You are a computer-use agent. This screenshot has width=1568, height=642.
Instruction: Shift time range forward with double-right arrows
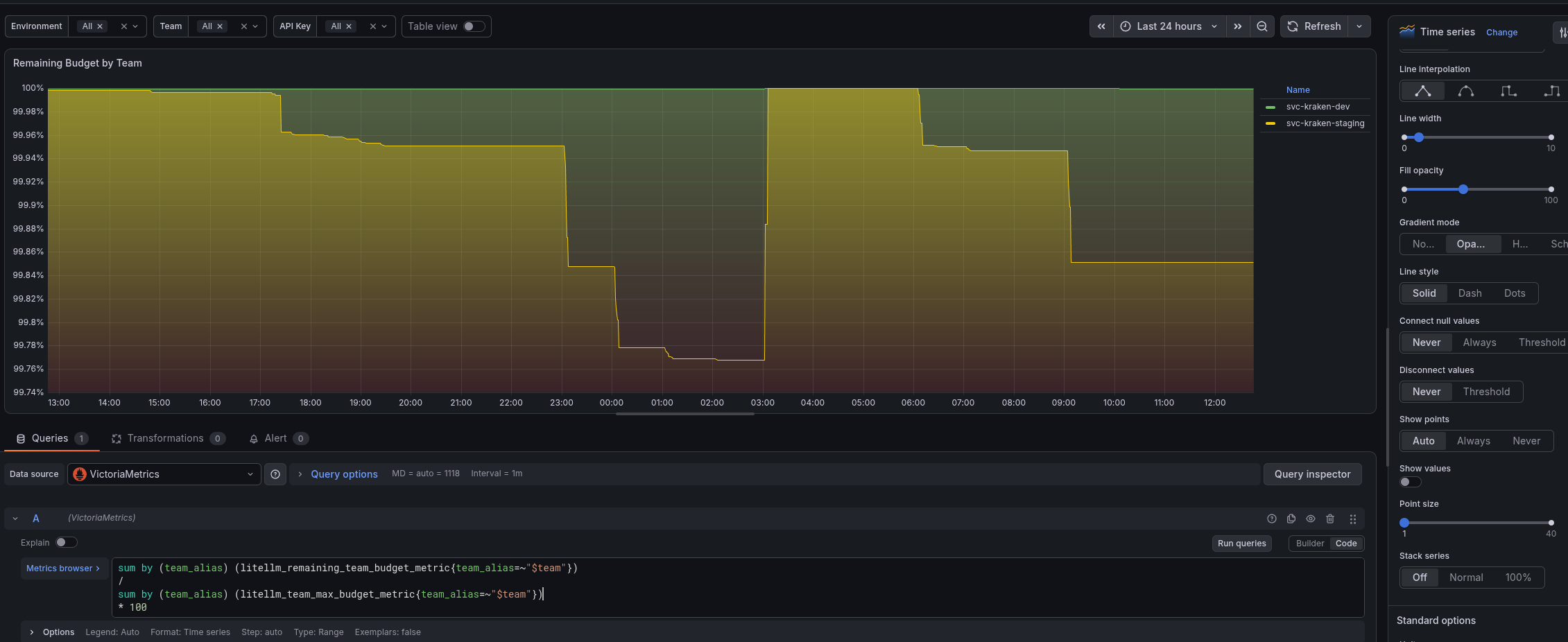click(x=1238, y=26)
